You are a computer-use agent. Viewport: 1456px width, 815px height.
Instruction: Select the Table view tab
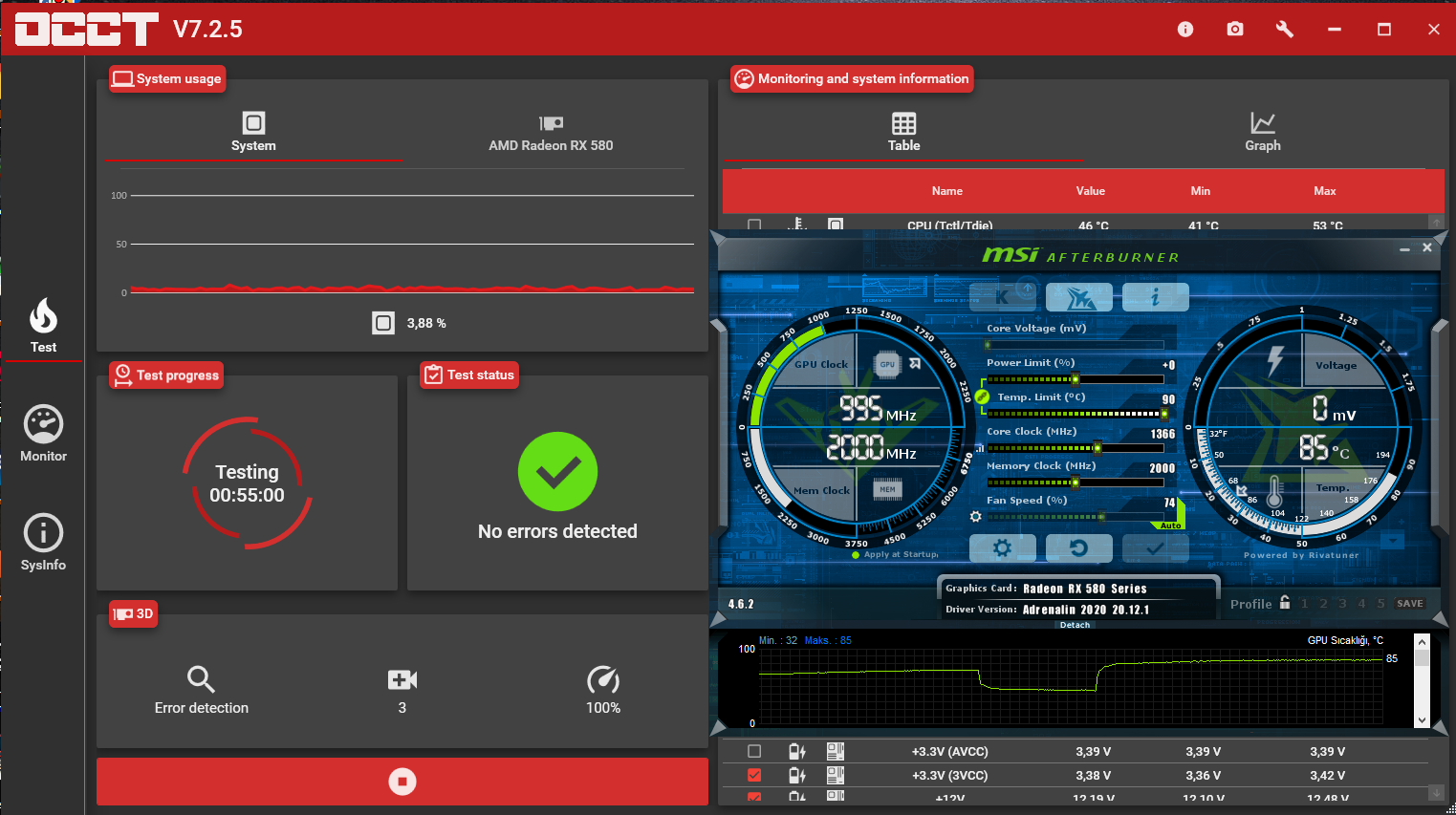(x=903, y=132)
